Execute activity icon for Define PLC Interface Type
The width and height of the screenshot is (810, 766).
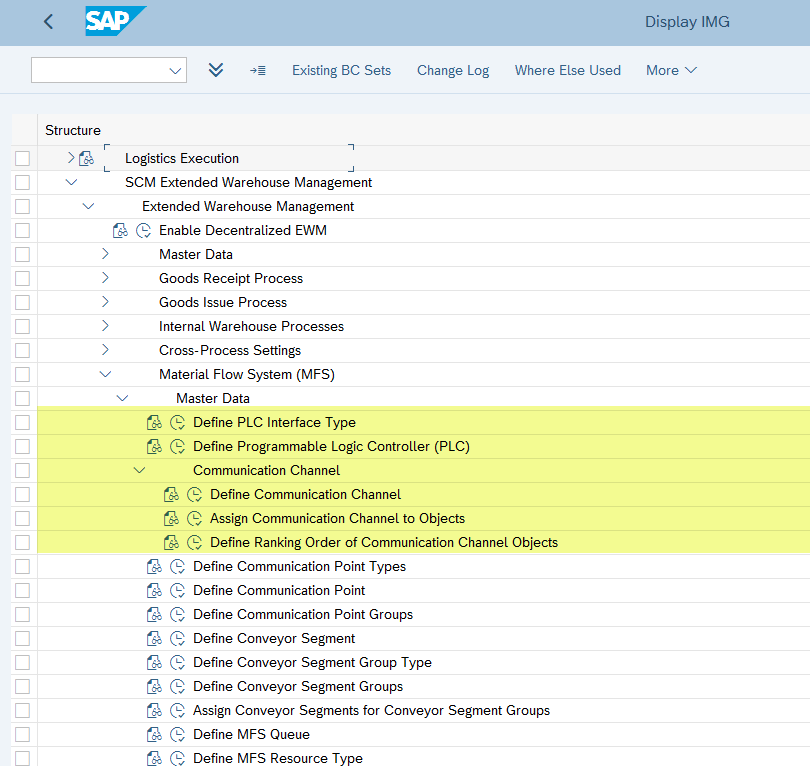tap(178, 423)
